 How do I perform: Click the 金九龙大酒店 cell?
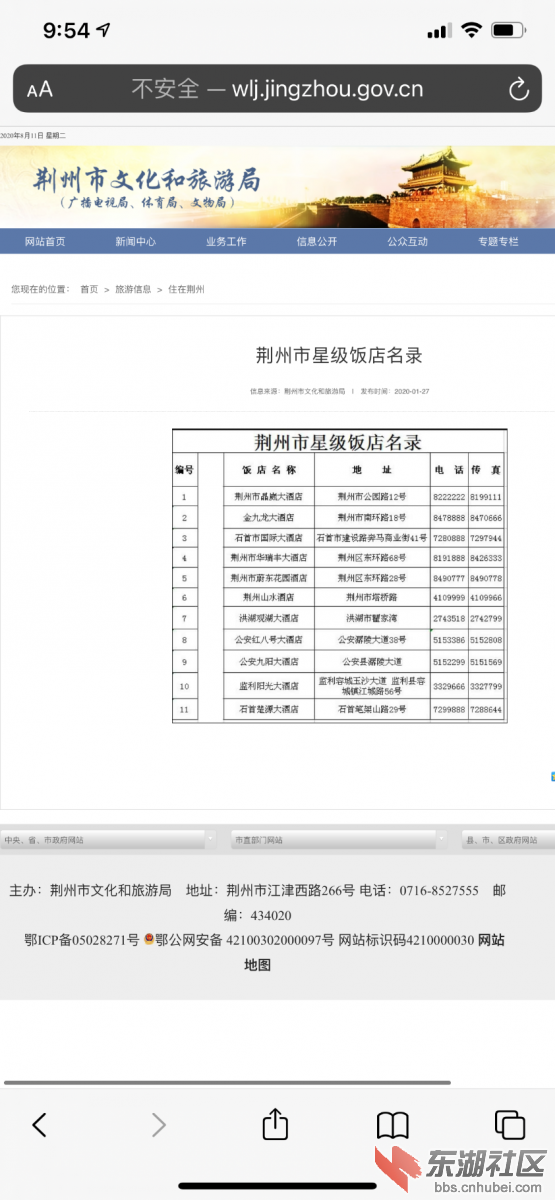point(268,517)
